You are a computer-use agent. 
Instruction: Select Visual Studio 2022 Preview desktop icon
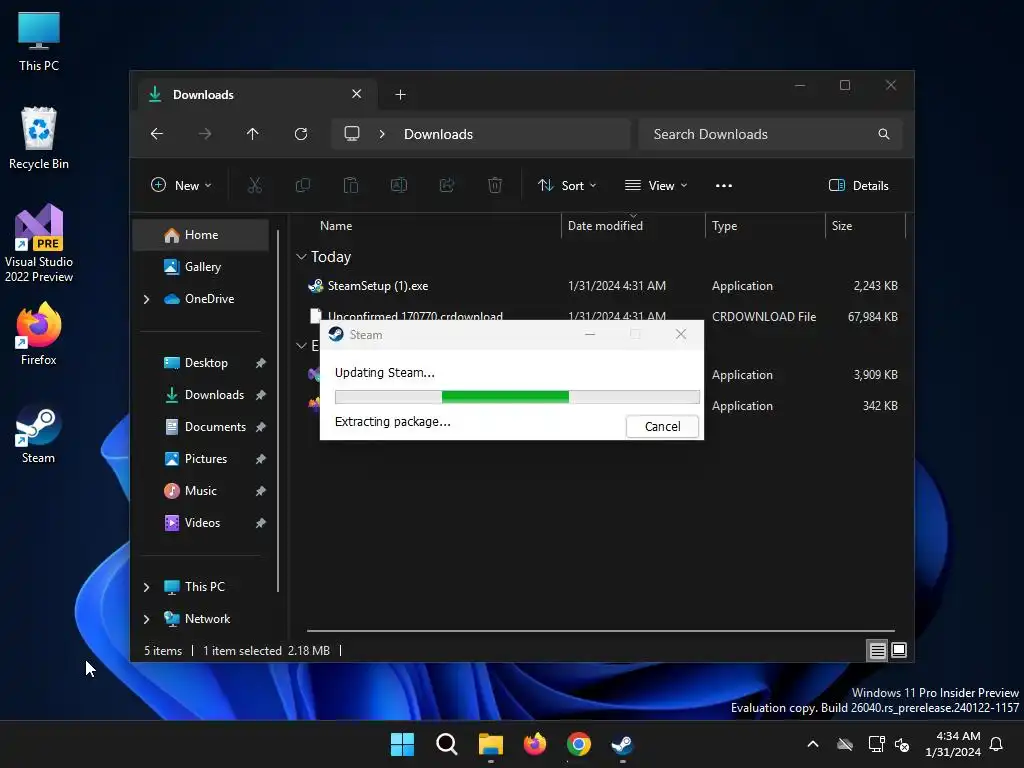(39, 243)
